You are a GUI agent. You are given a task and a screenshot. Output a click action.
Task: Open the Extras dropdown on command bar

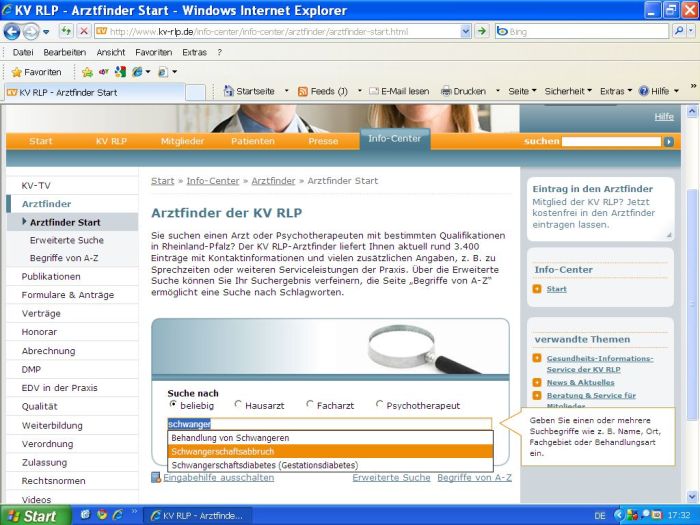[616, 91]
